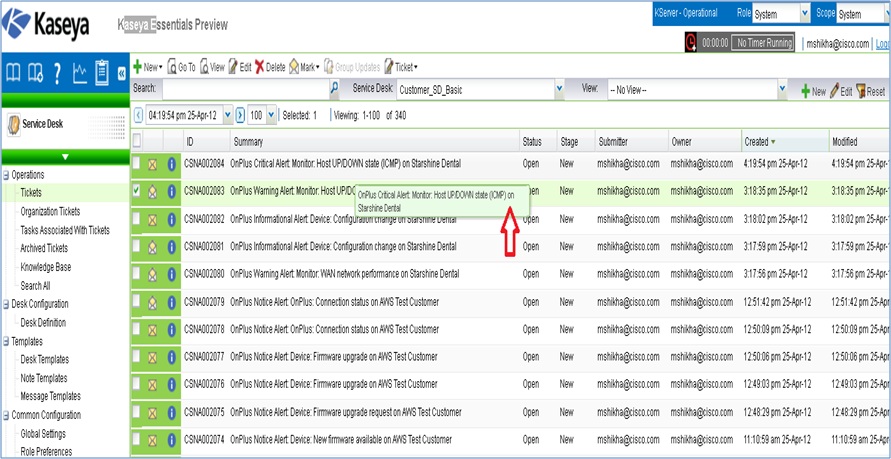Open the clipboard notes icon in sidebar header
891x459 pixels.
[102, 72]
